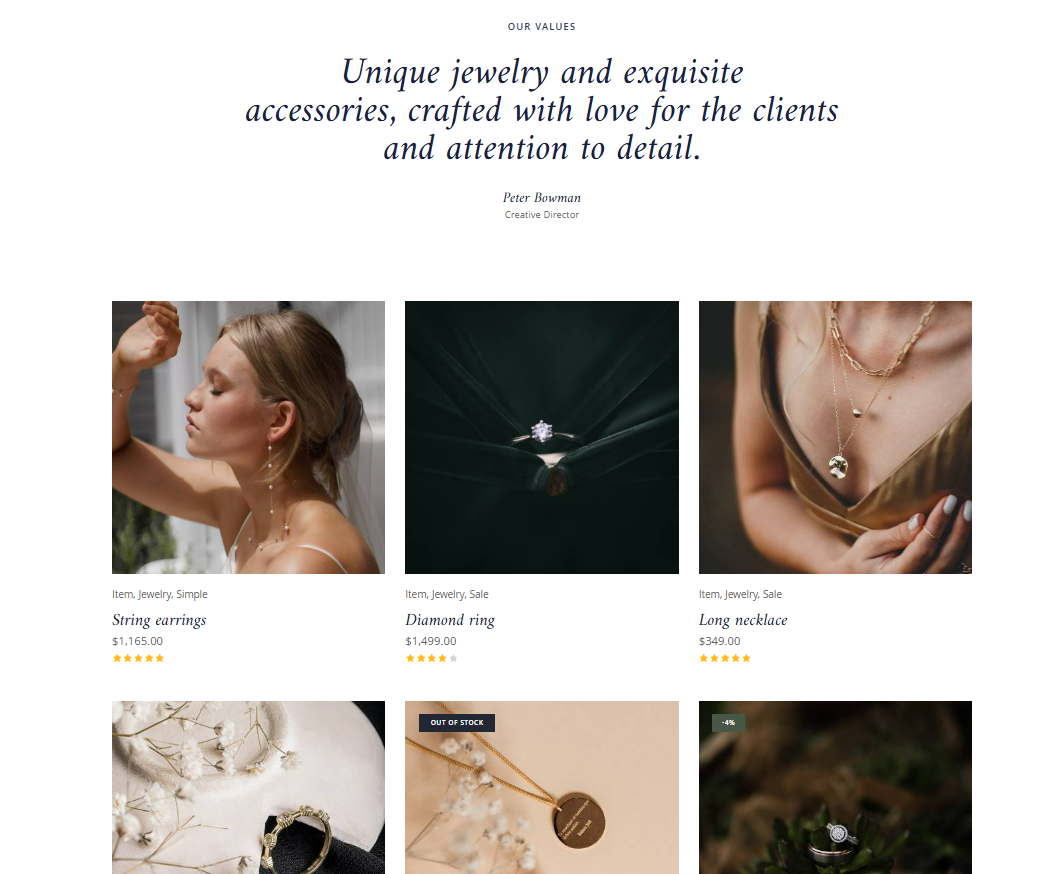Viewport: 1037px width, 874px height.
Task: Open the Item category under Diamond ring
Action: tap(415, 594)
